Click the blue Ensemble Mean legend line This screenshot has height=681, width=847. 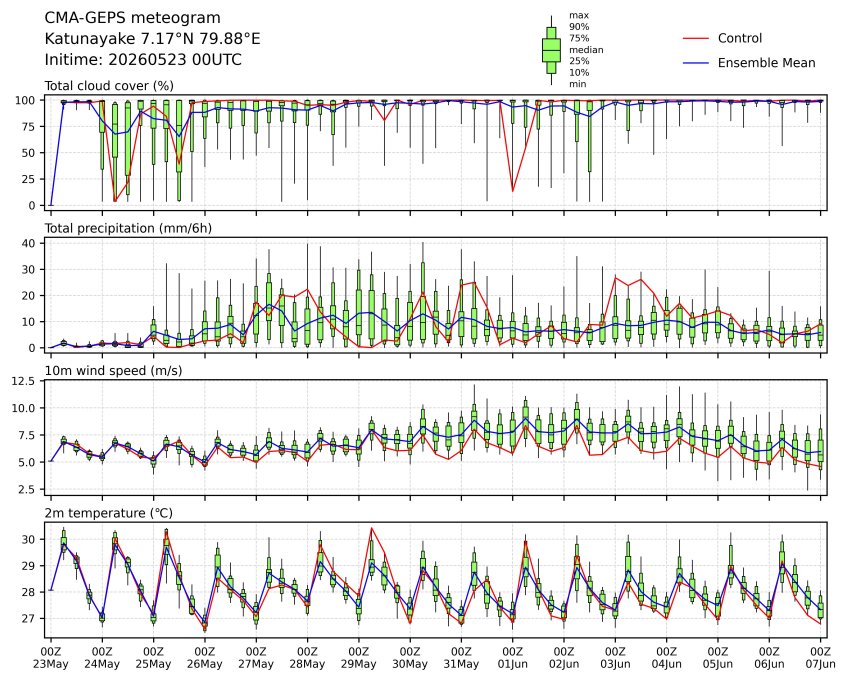[x=696, y=63]
